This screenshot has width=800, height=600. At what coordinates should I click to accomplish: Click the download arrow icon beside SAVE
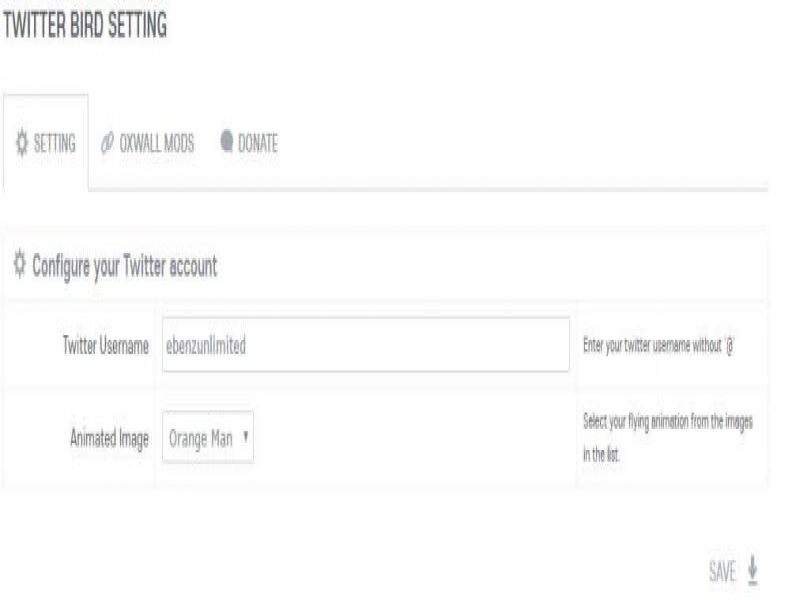[752, 570]
